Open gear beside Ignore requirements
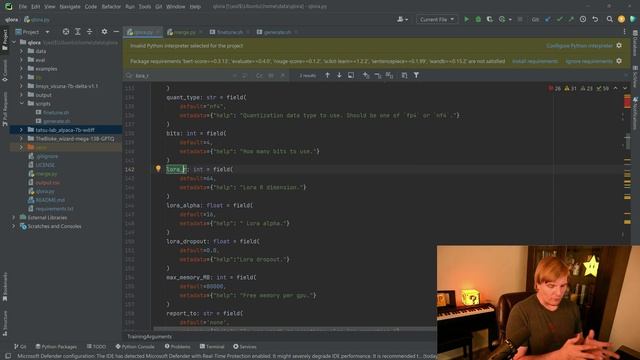Viewport: 640px width, 360px height. coord(619,61)
